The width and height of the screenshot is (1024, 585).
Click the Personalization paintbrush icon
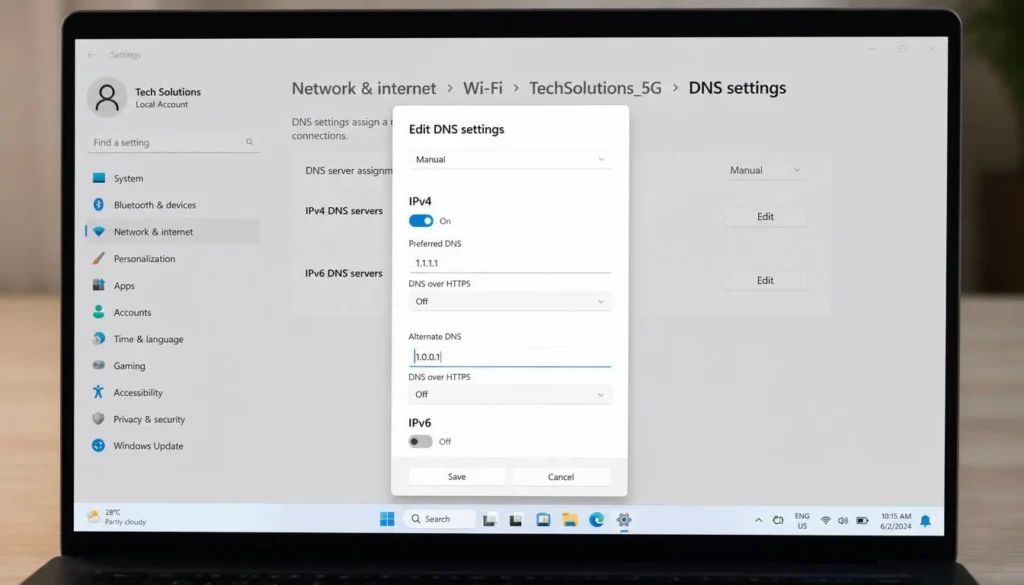[99, 258]
